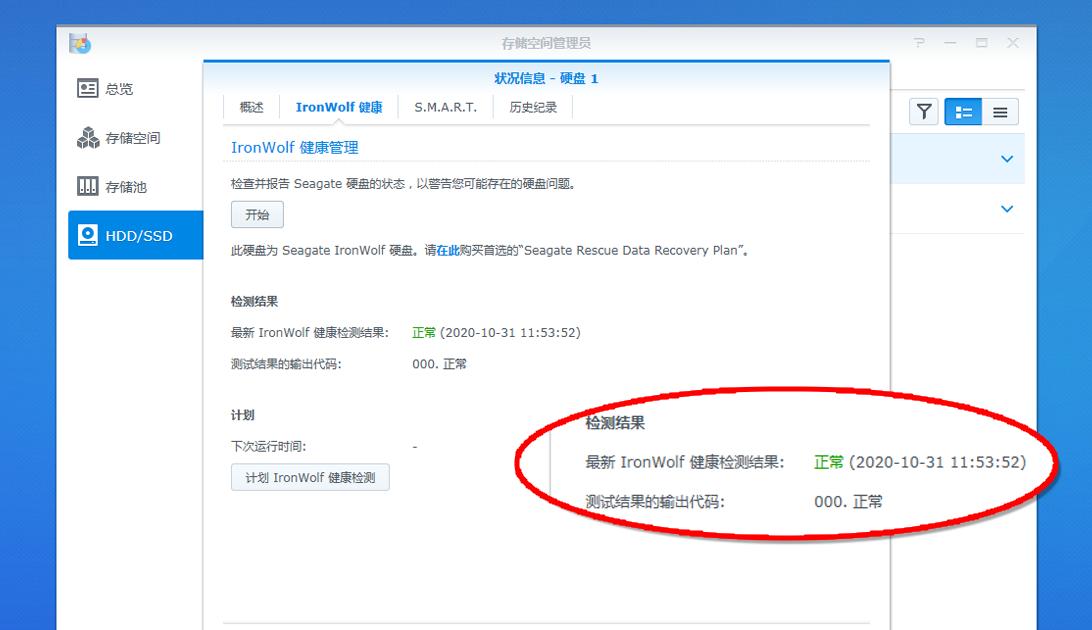The width and height of the screenshot is (1092, 630).
Task: Expand the lower chevron on the right panel
Action: [1006, 208]
